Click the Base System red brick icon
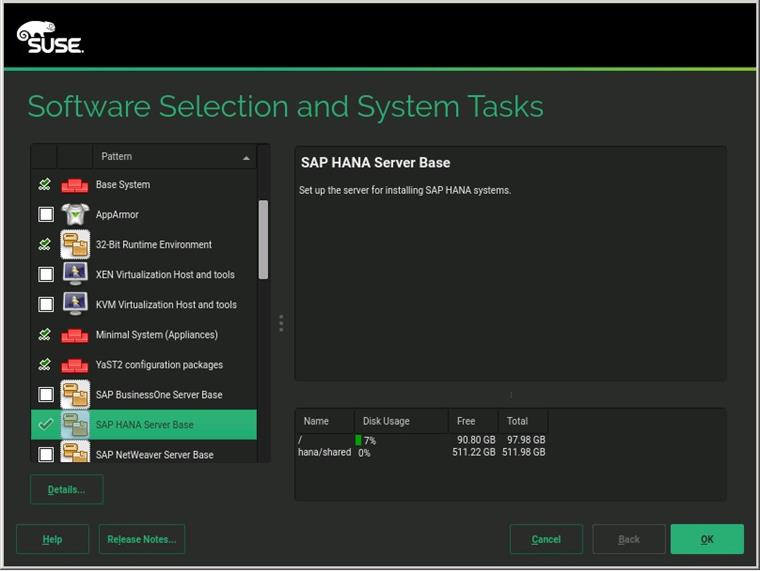The height and width of the screenshot is (571, 760). 75,186
